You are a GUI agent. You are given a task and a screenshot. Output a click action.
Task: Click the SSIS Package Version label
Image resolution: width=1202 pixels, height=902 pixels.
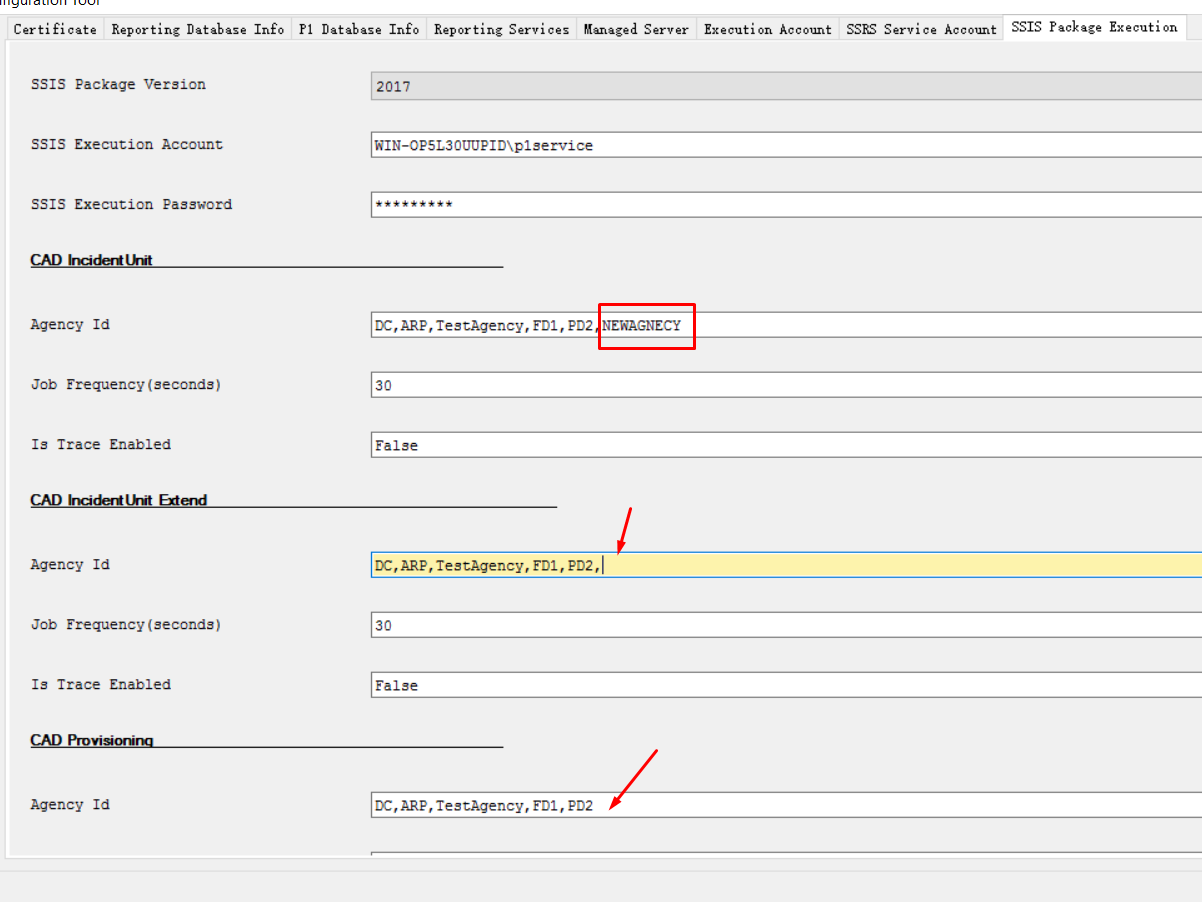click(x=118, y=85)
